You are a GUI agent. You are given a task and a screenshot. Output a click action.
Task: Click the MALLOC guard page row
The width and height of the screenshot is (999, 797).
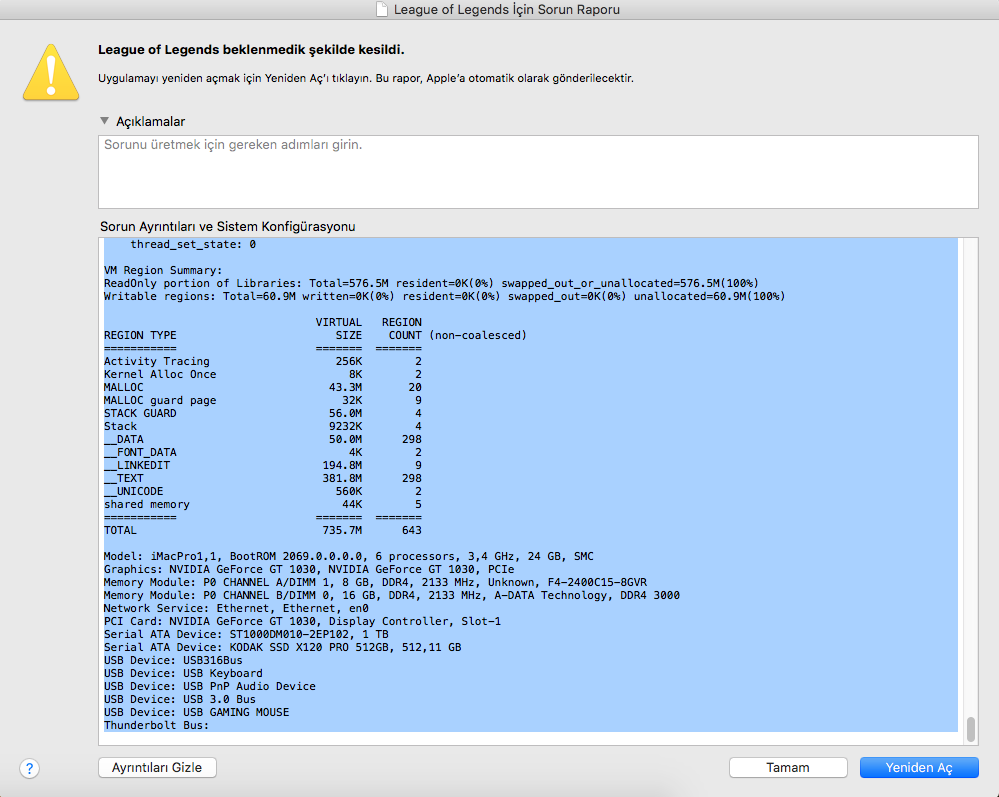[x=160, y=400]
